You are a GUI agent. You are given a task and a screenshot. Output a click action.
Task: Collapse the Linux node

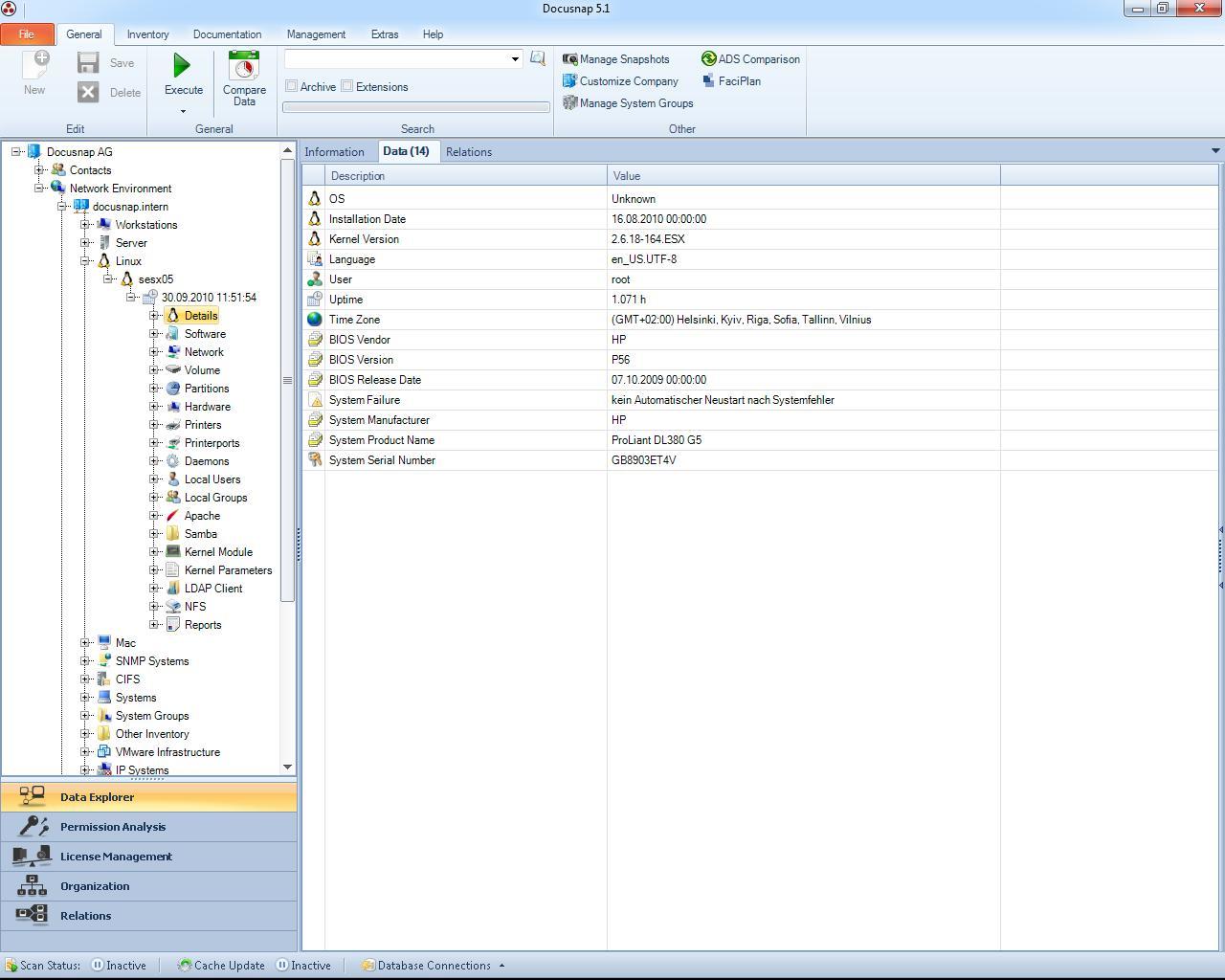[x=85, y=261]
